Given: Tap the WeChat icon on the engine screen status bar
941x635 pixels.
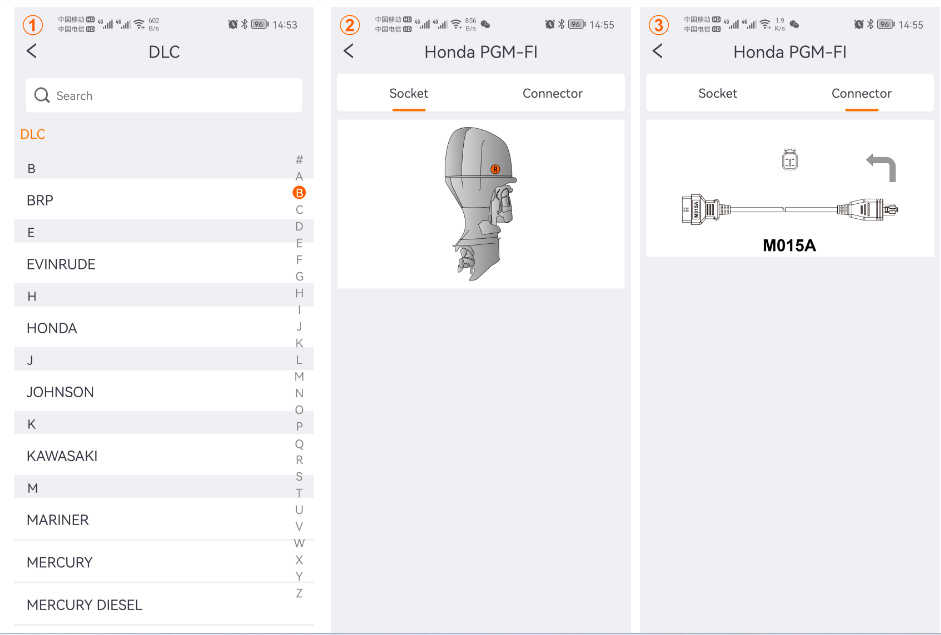Looking at the screenshot, I should pyautogui.click(x=486, y=24).
